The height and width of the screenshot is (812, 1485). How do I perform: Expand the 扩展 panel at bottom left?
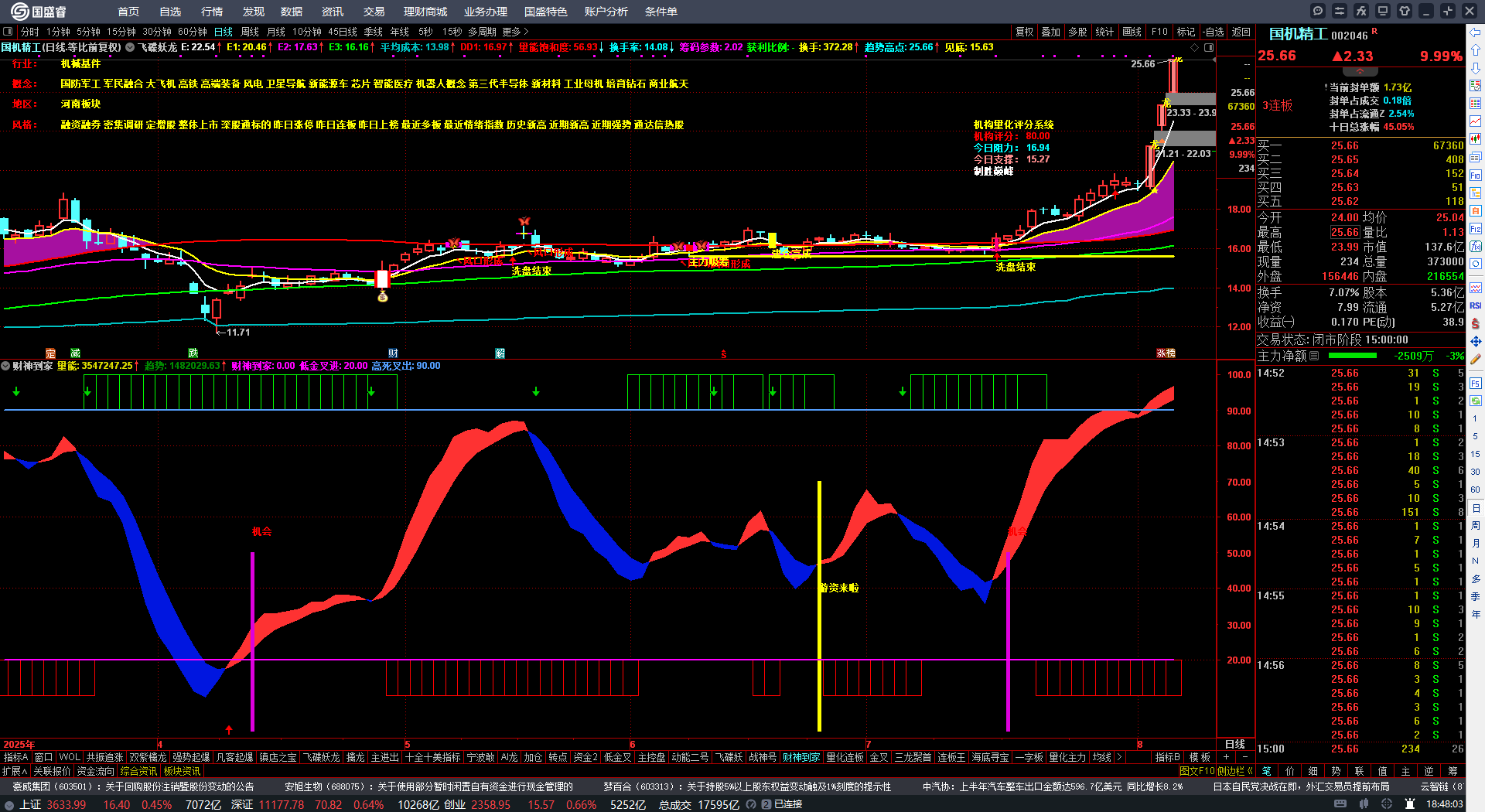[15, 771]
